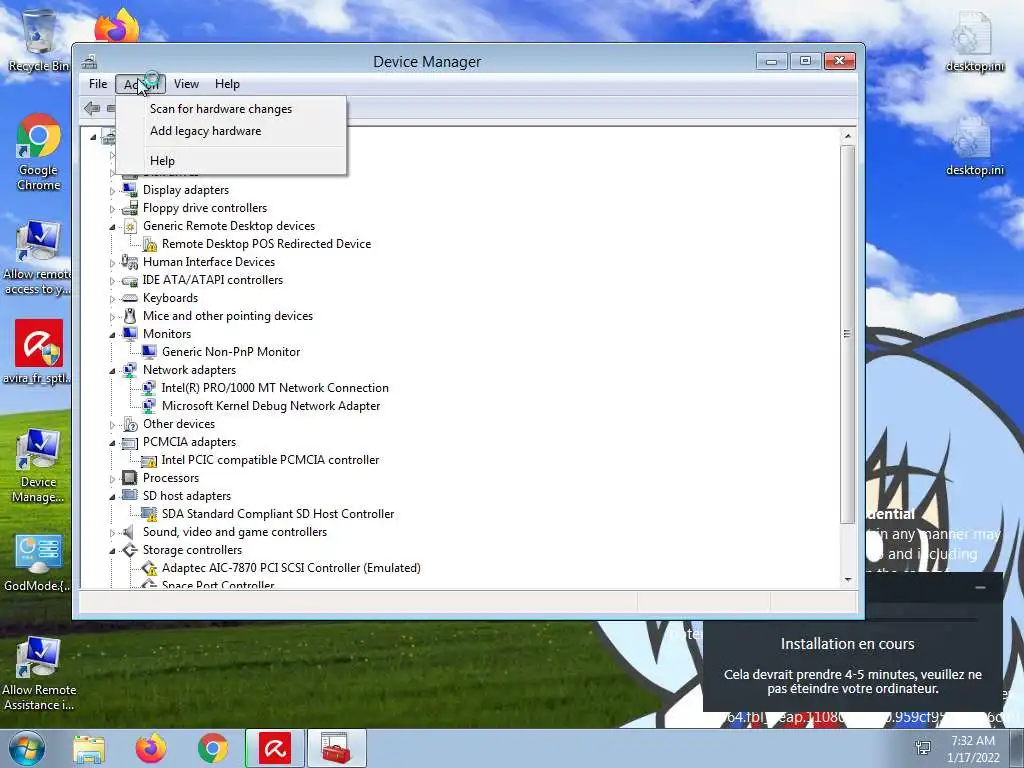The width and height of the screenshot is (1024, 768).
Task: Select Remote Desktop POS Redirected Device text
Action: click(266, 244)
